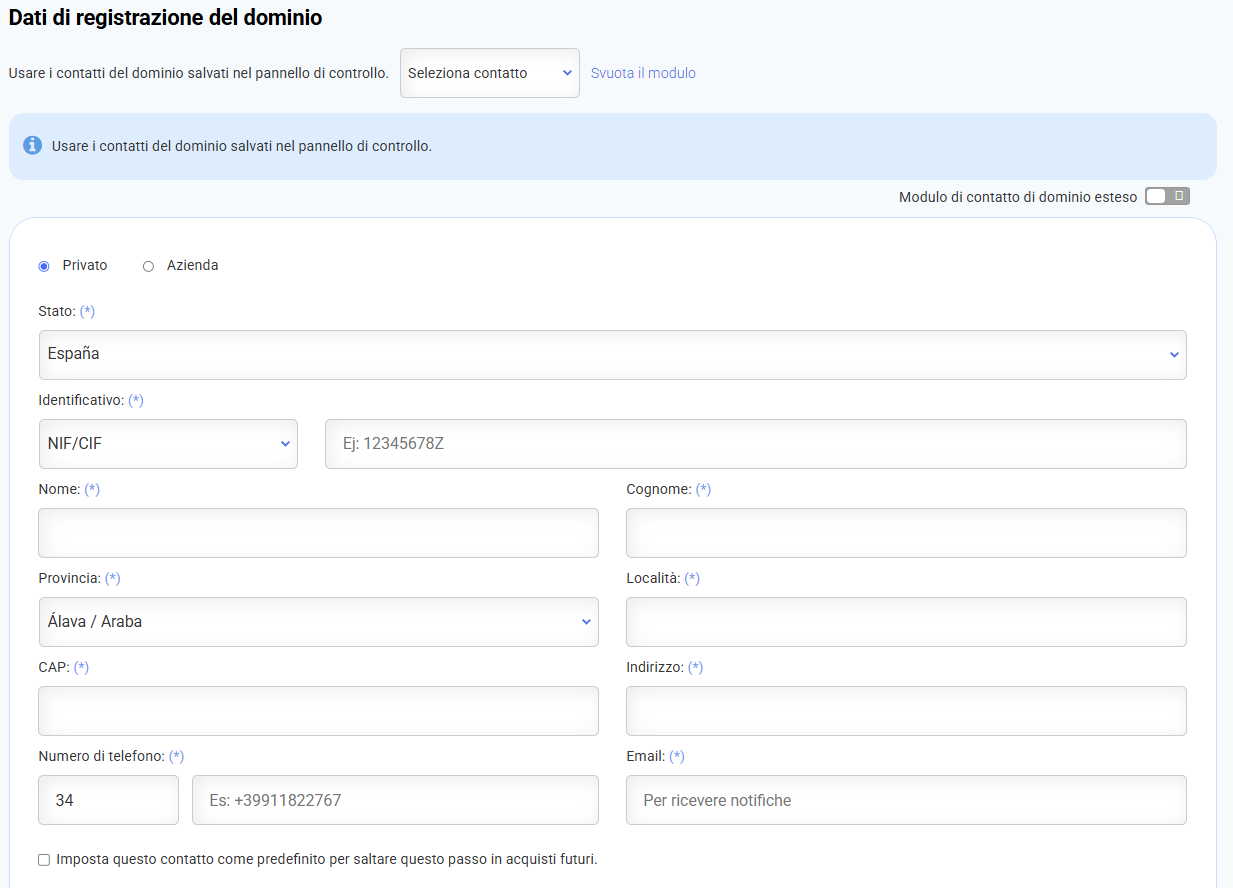
Task: Click the Cognome input box
Action: pos(905,533)
